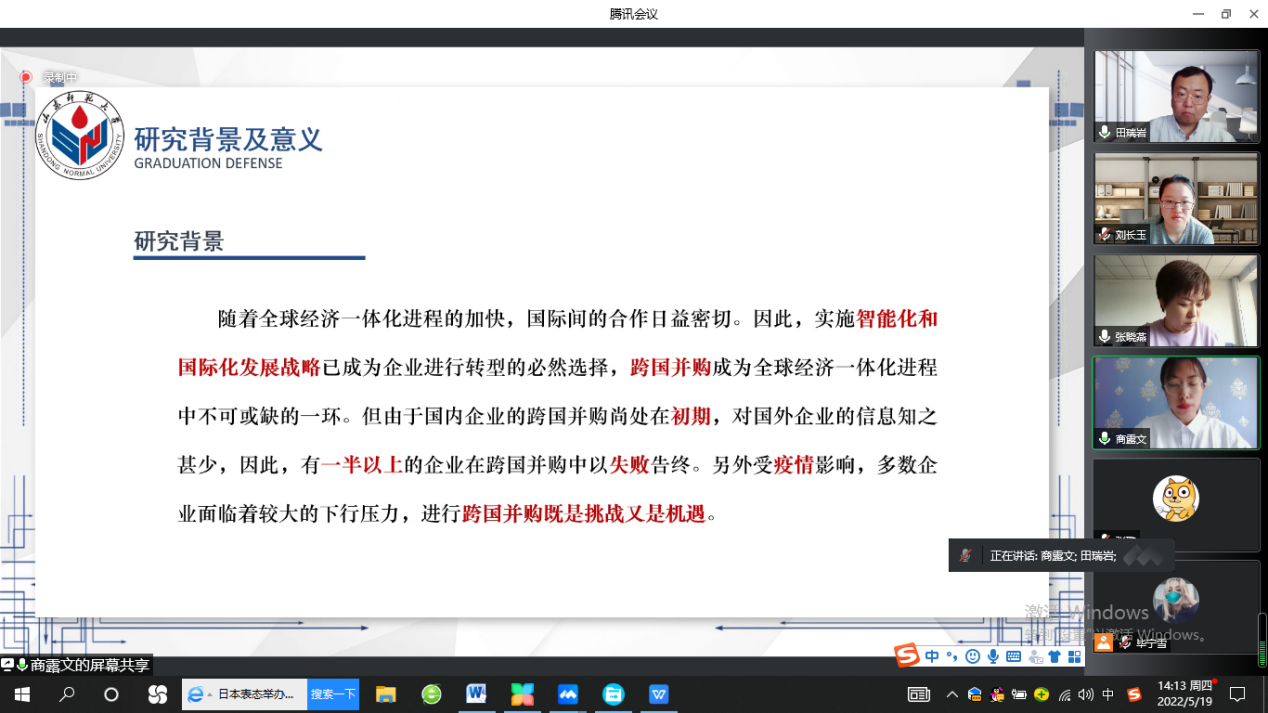Select 刘长玉's video thumbnail
This screenshot has width=1268, height=713.
[1176, 198]
